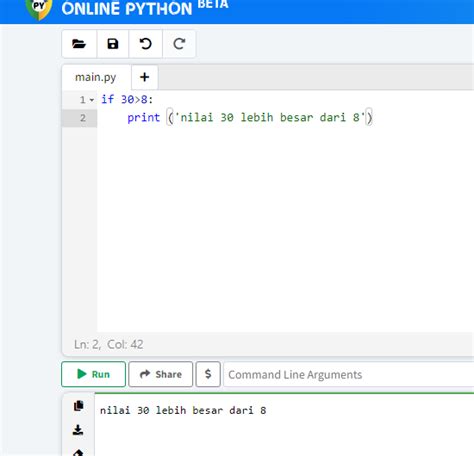
Task: Open file using the folder icon
Action: 79,44
